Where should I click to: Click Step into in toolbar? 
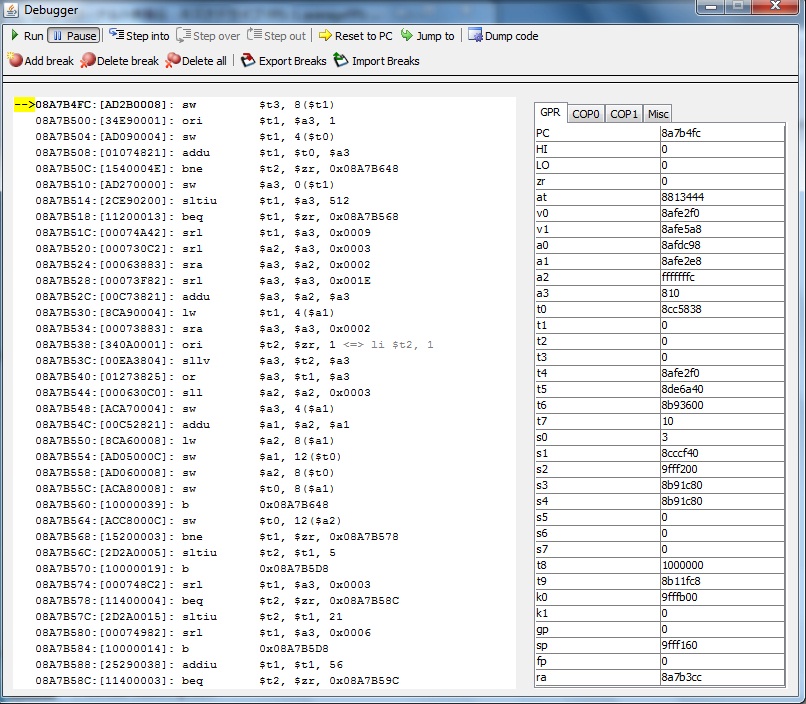click(x=139, y=36)
